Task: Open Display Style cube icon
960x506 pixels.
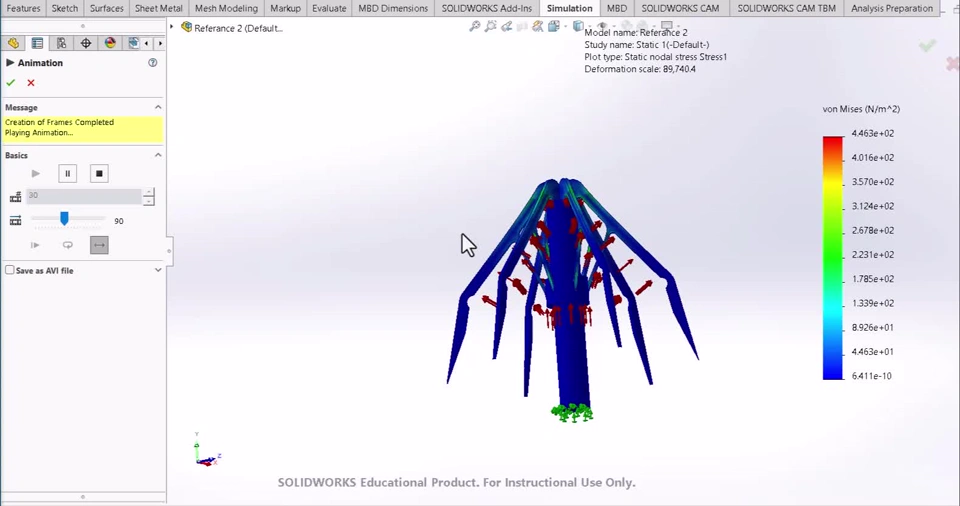Action: [x=578, y=26]
